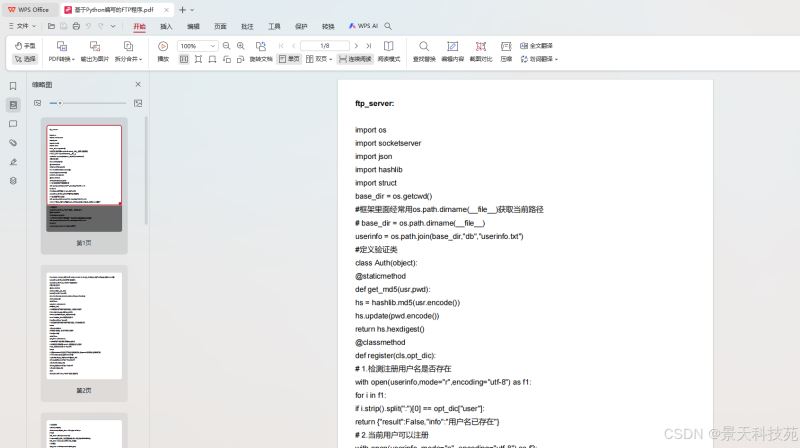Rotate view clockwise icon
Screen dimensions: 800x448
coord(241,59)
